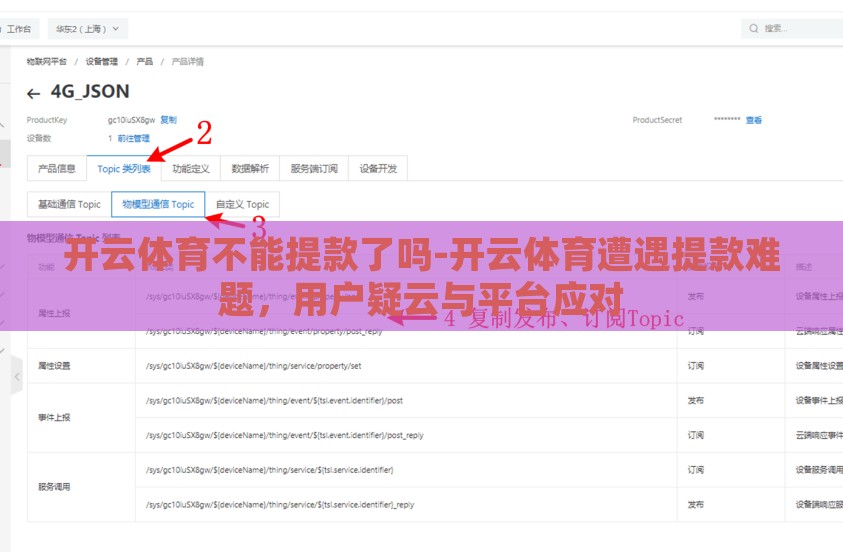This screenshot has width=843, height=552.
Task: Click 订阅 in the service identifier row
Action: click(696, 470)
